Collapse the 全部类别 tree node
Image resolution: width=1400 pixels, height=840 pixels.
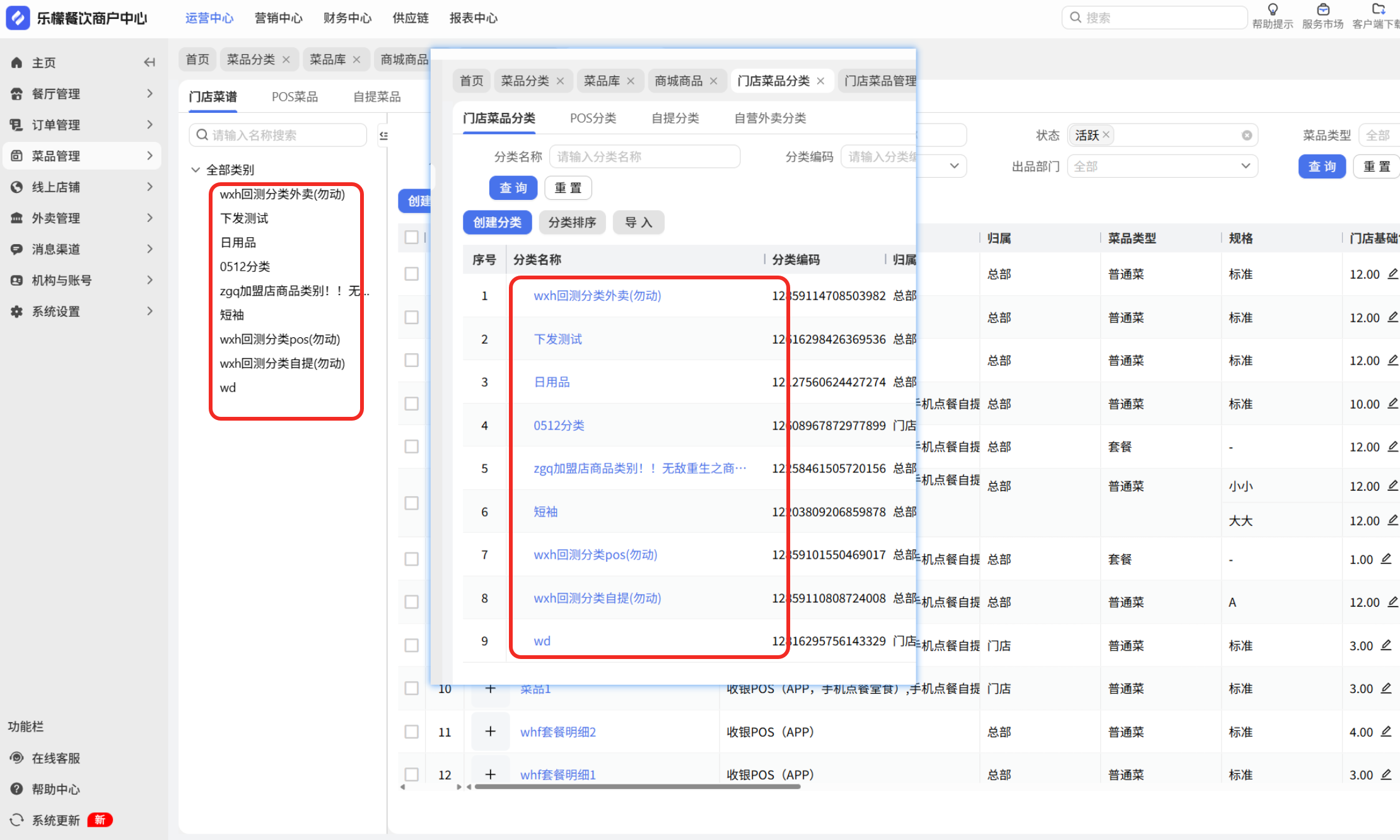[195, 170]
